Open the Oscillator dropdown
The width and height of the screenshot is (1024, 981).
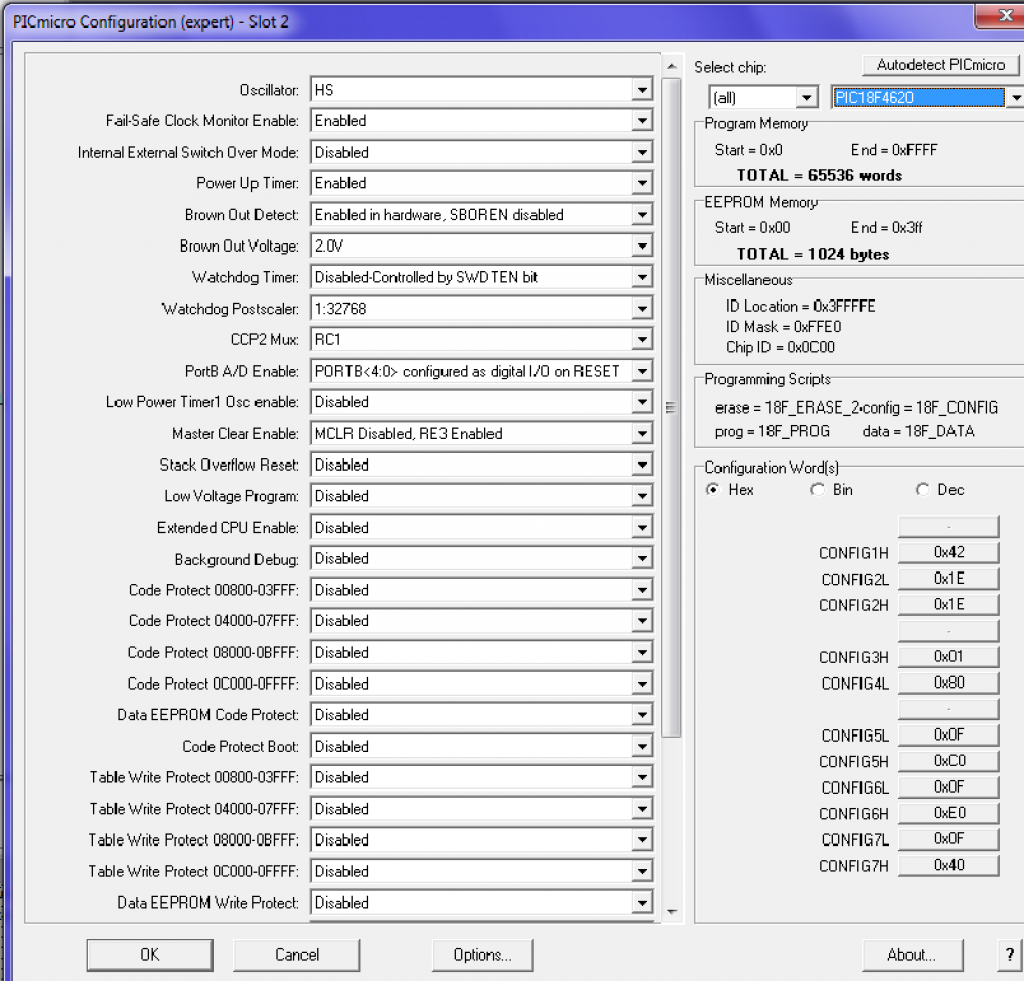tap(481, 89)
